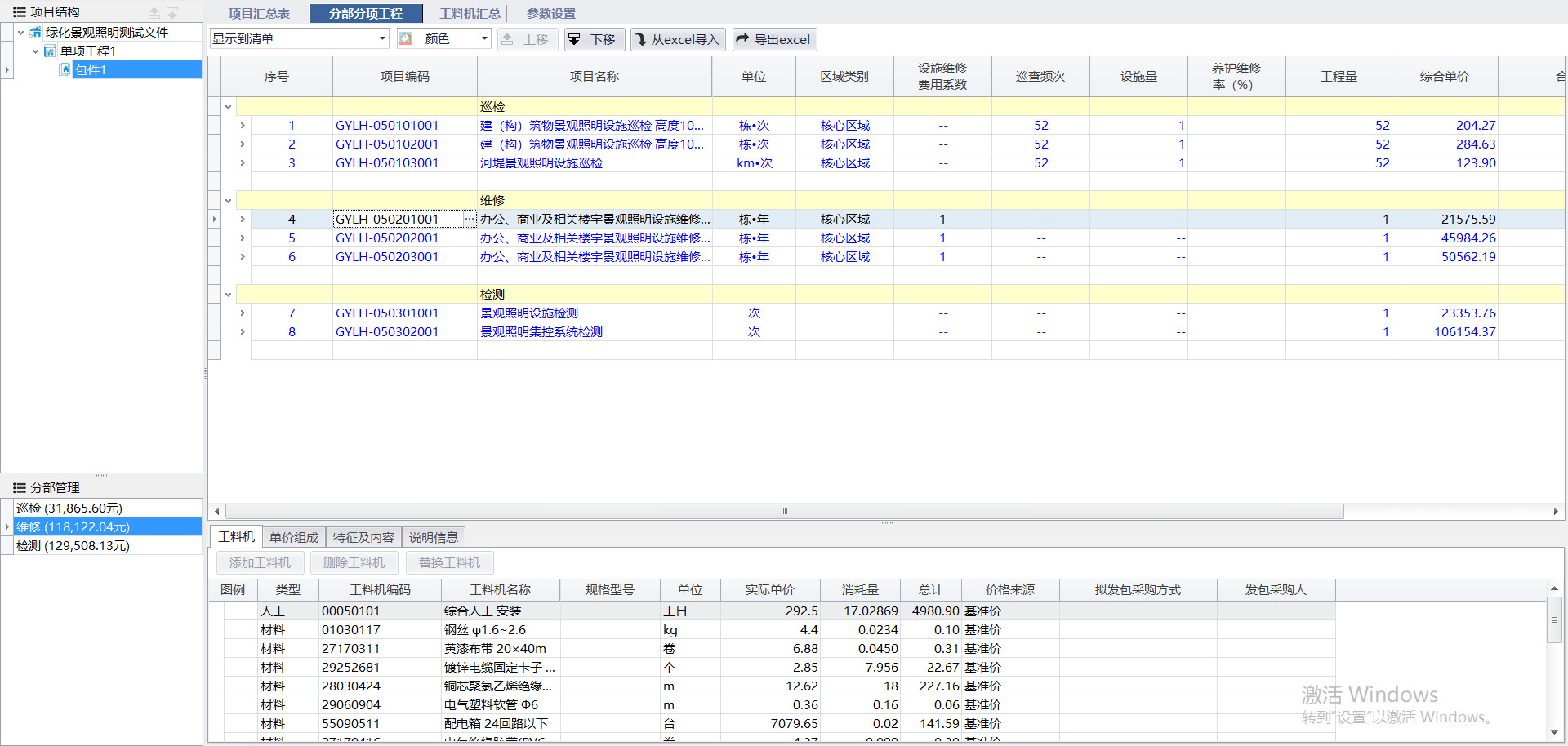Viewport: 1568px width, 746px height.
Task: Collapse the 巡检 group in the table
Action: point(229,107)
